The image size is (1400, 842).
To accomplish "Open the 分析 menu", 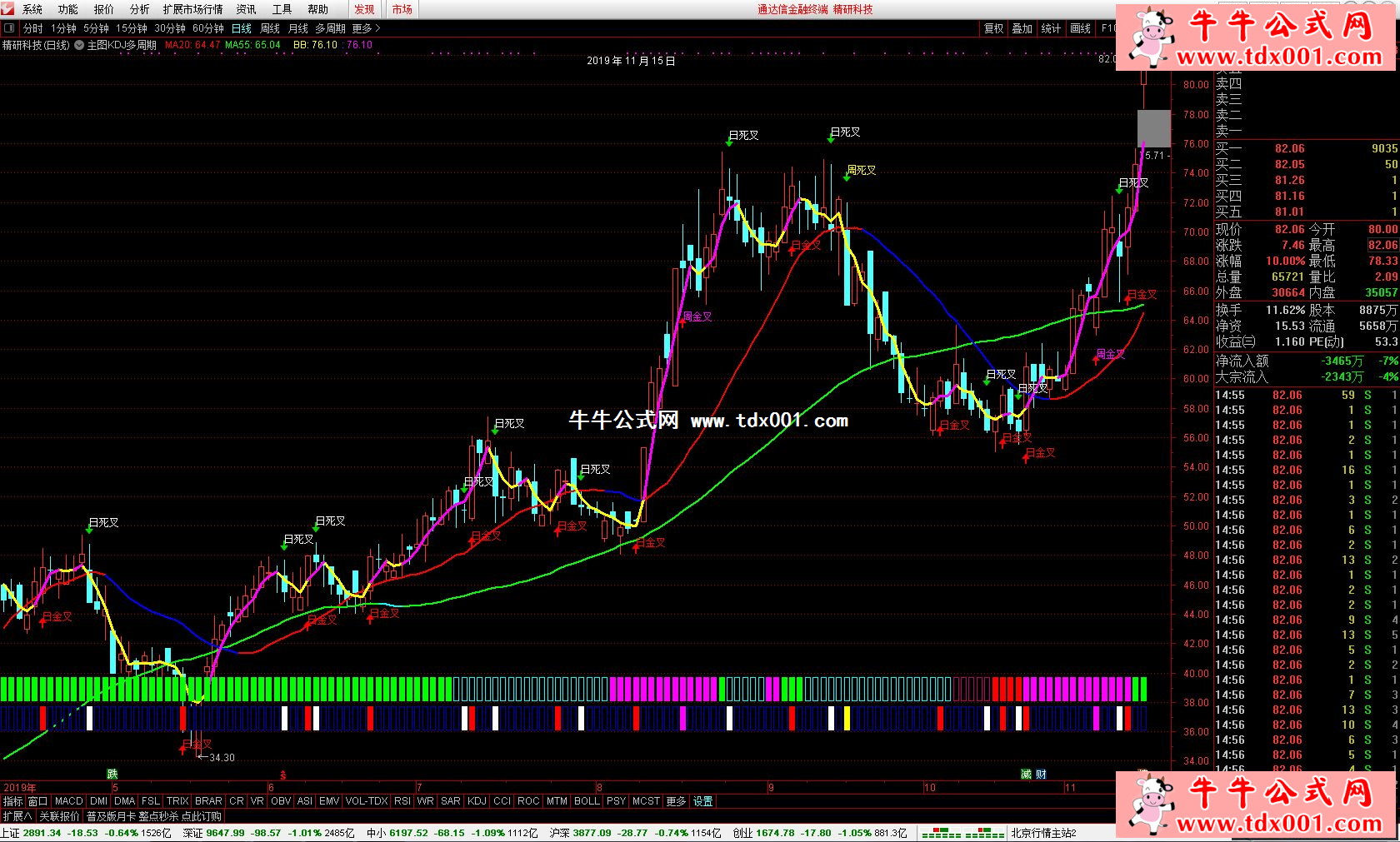I will 139,9.
